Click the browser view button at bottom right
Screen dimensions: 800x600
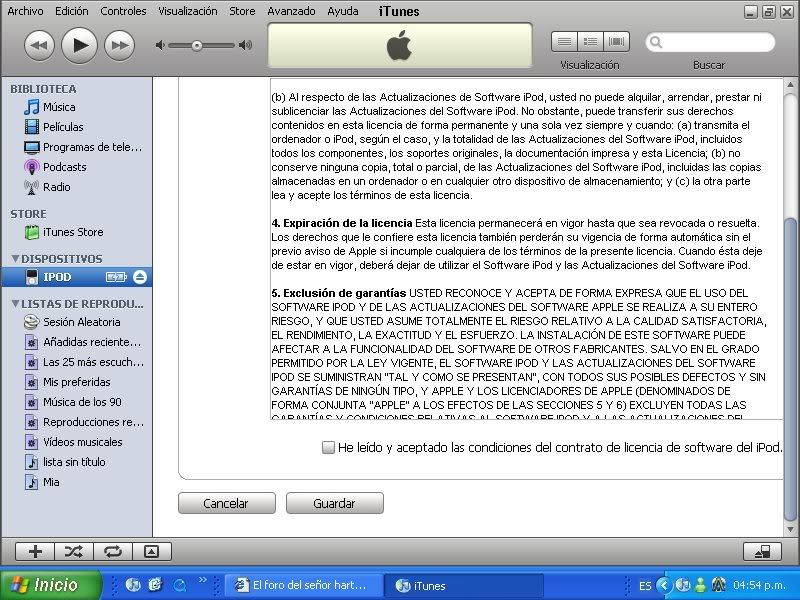762,552
